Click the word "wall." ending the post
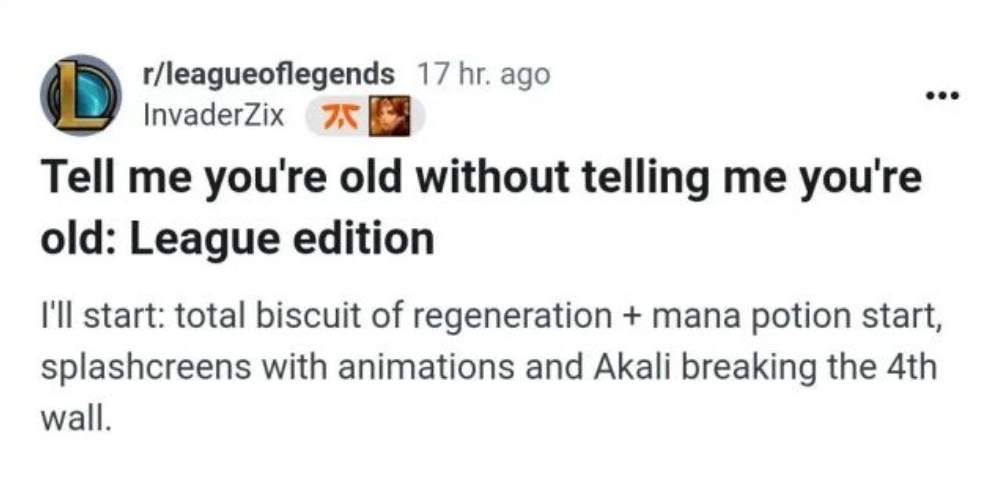 pyautogui.click(x=73, y=414)
